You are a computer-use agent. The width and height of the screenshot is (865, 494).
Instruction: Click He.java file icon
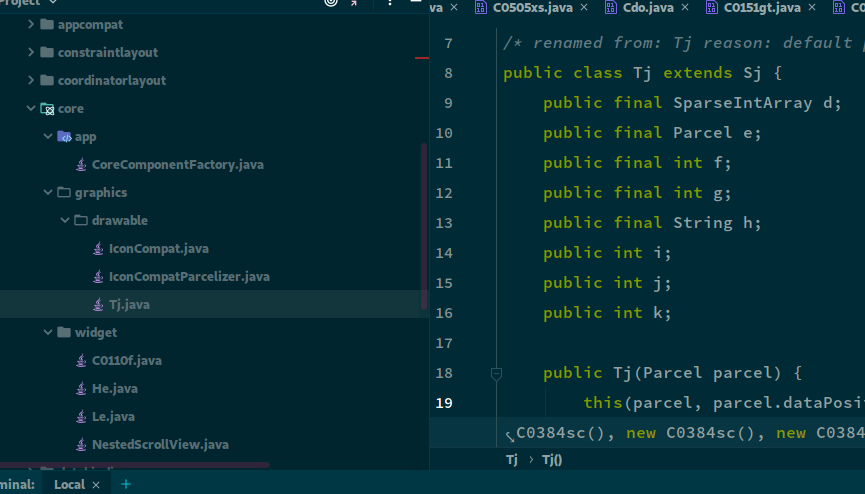pyautogui.click(x=81, y=389)
